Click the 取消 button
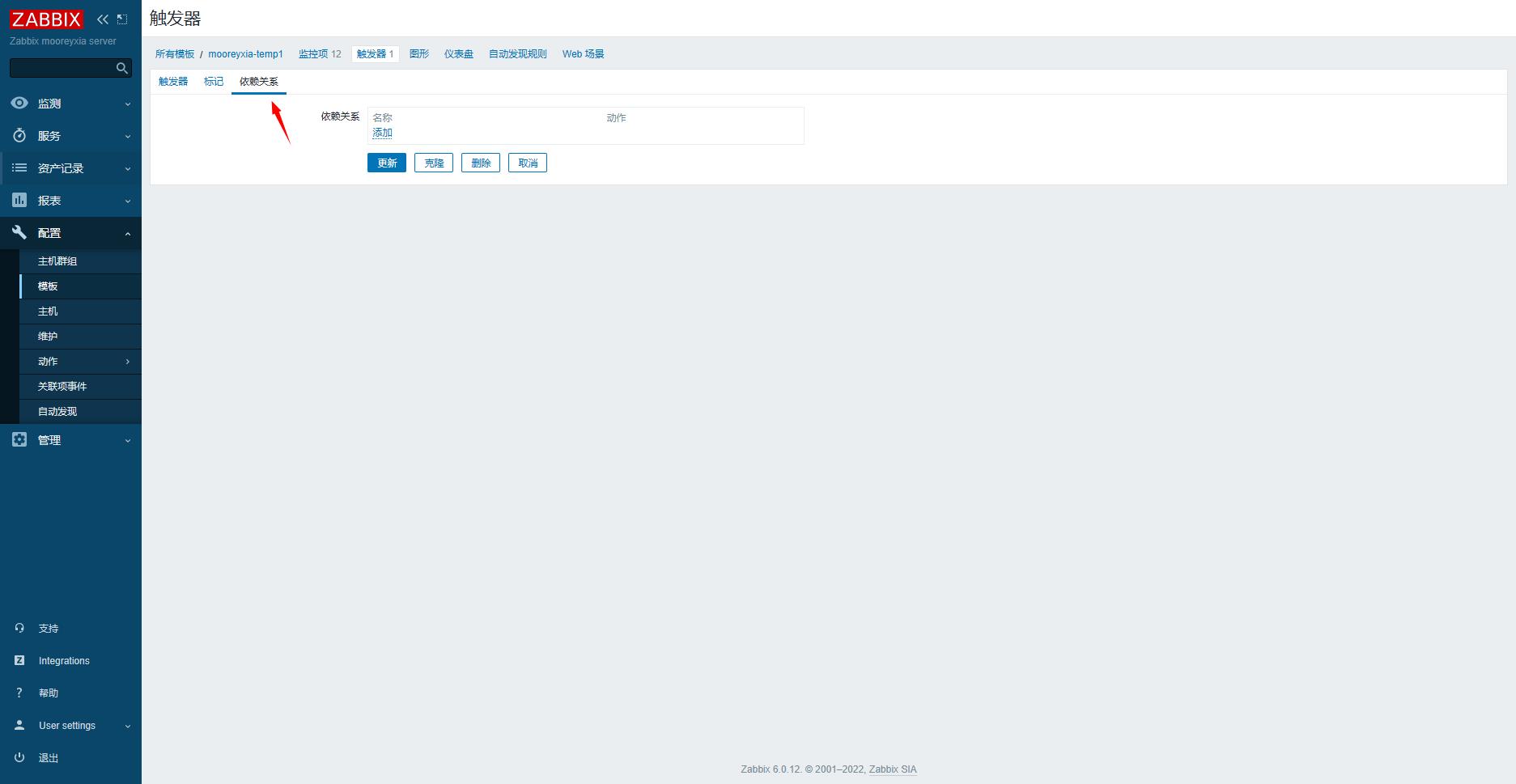This screenshot has width=1516, height=784. click(x=528, y=163)
